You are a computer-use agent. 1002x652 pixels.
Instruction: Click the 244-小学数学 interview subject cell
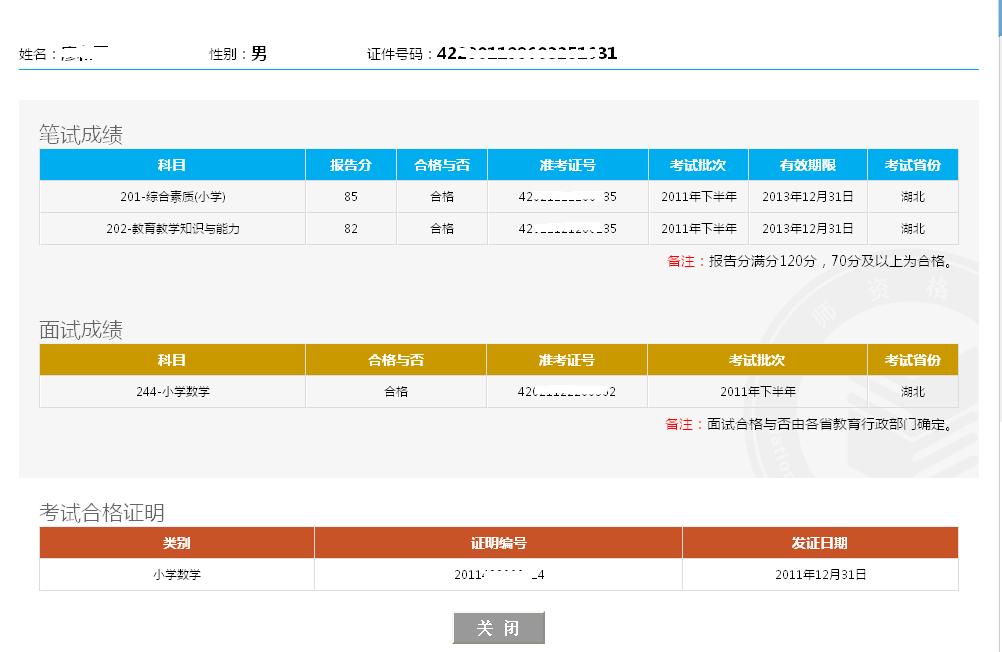click(x=171, y=391)
